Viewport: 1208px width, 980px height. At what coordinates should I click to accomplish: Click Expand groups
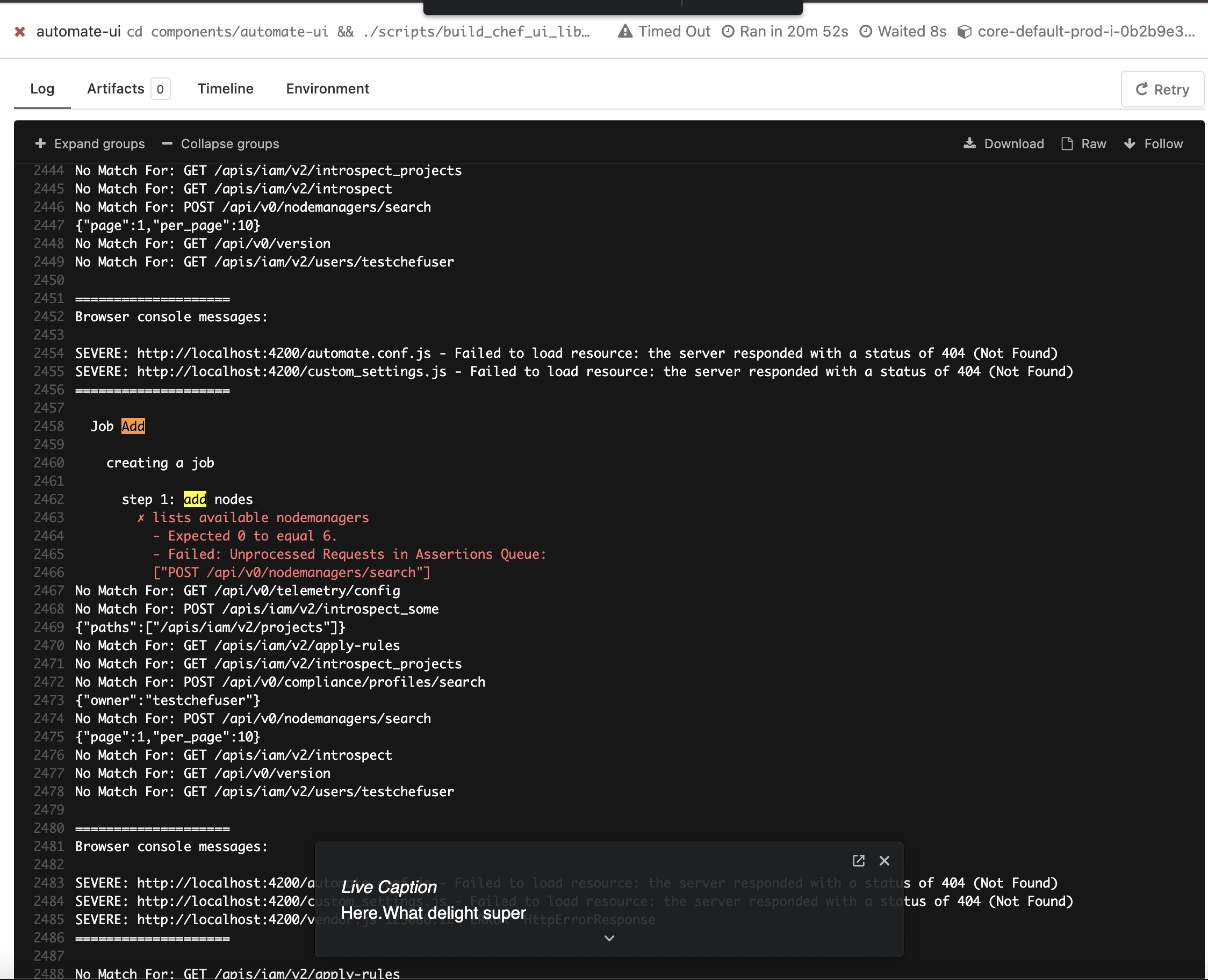coord(90,143)
